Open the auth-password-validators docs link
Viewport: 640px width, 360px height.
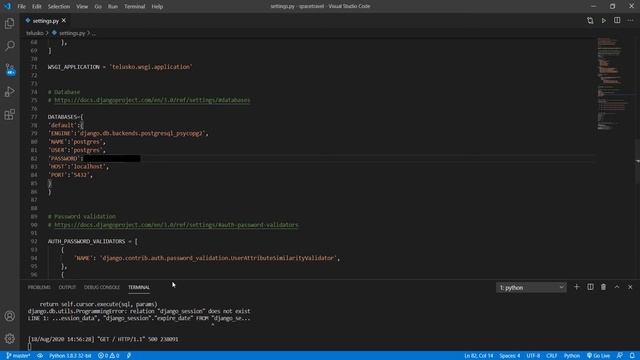(176, 225)
